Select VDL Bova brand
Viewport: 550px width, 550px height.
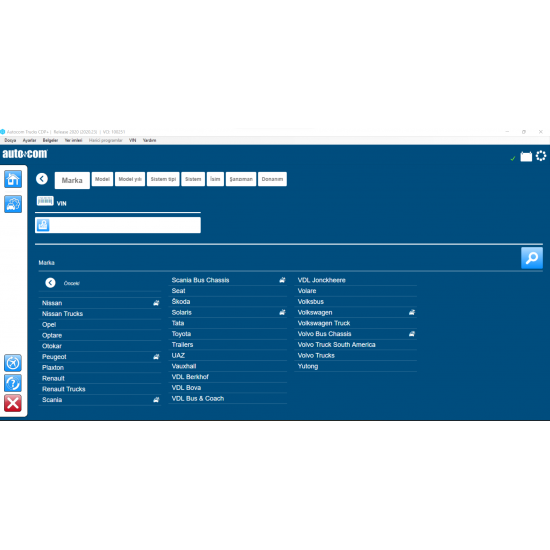click(228, 388)
